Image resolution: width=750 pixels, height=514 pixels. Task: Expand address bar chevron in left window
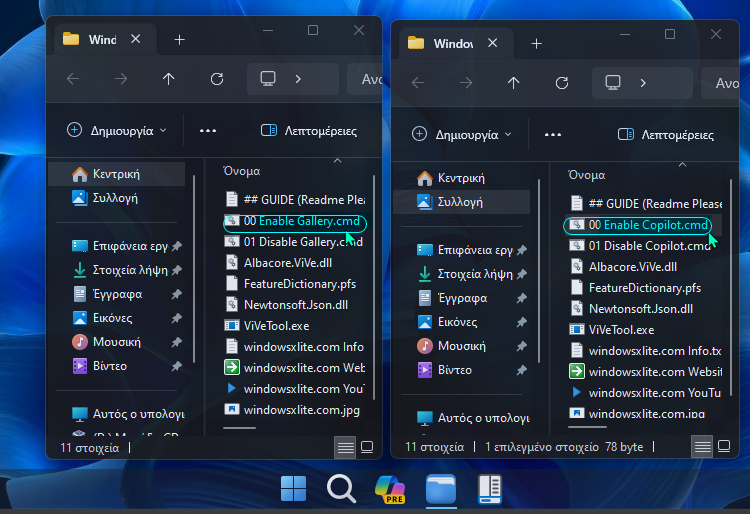click(x=298, y=78)
